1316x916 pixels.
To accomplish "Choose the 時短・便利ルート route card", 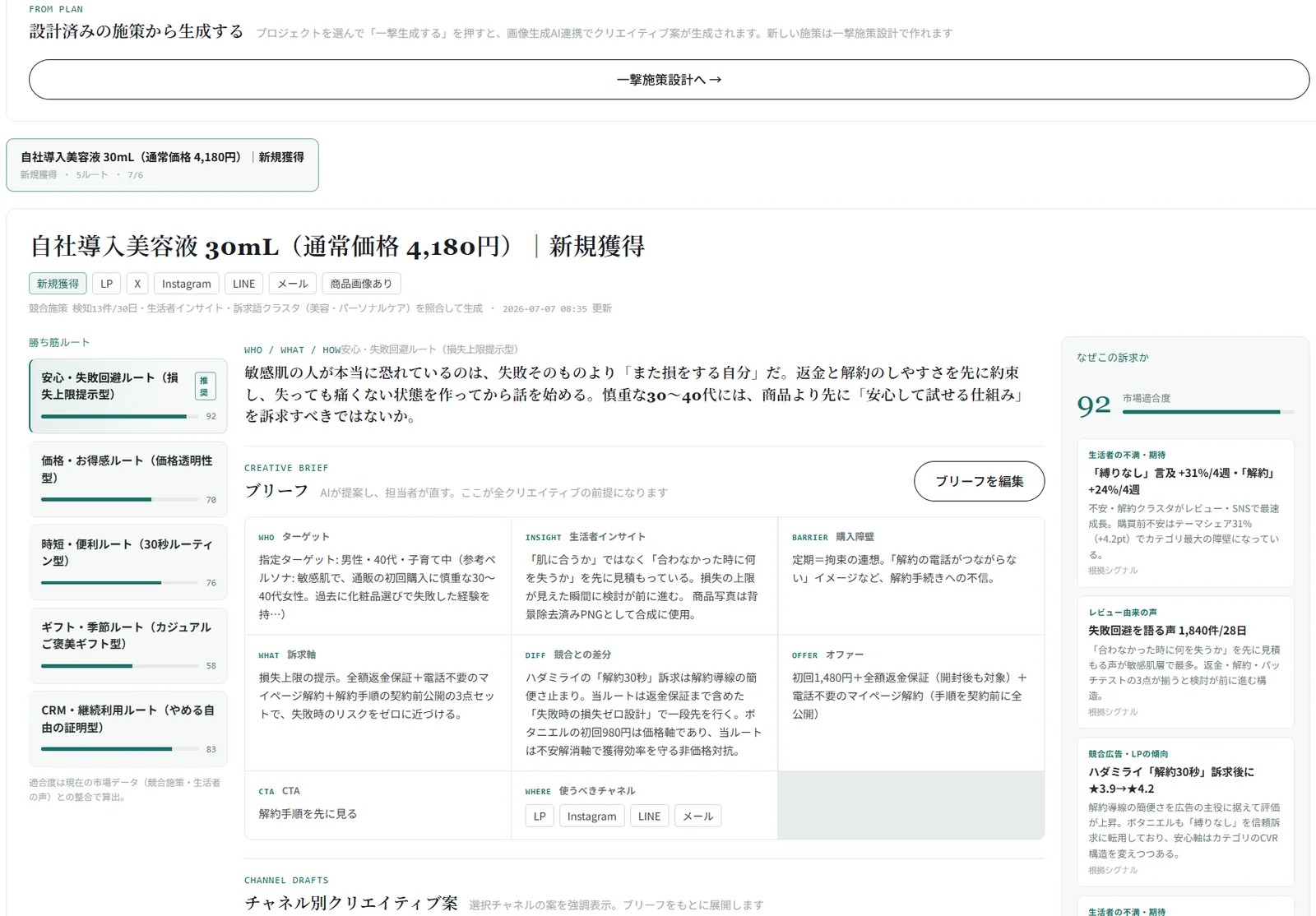I will click(128, 562).
